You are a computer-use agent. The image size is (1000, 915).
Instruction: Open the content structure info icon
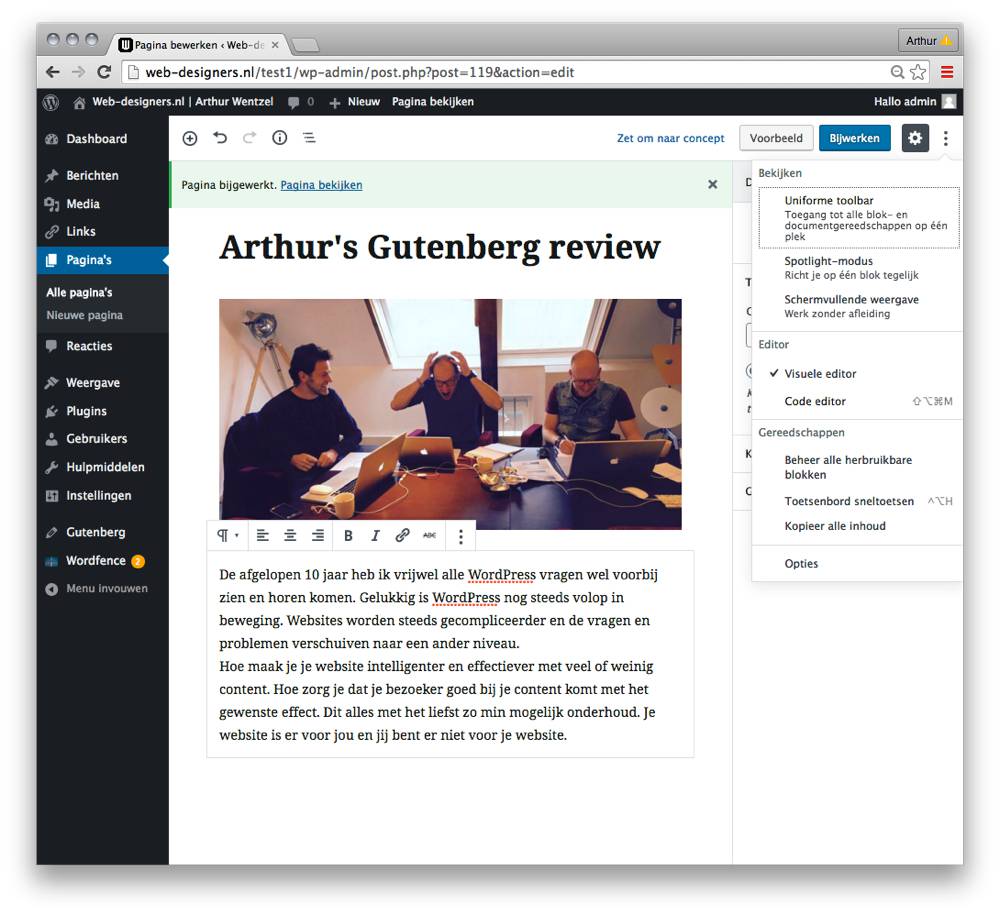[279, 138]
